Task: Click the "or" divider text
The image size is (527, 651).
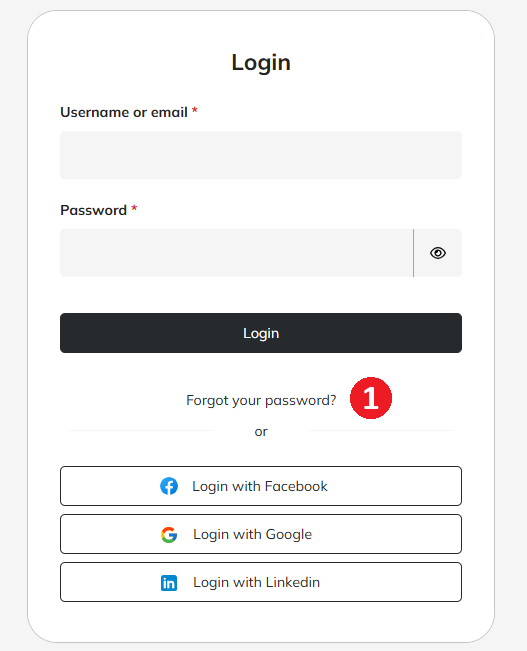Action: click(261, 432)
